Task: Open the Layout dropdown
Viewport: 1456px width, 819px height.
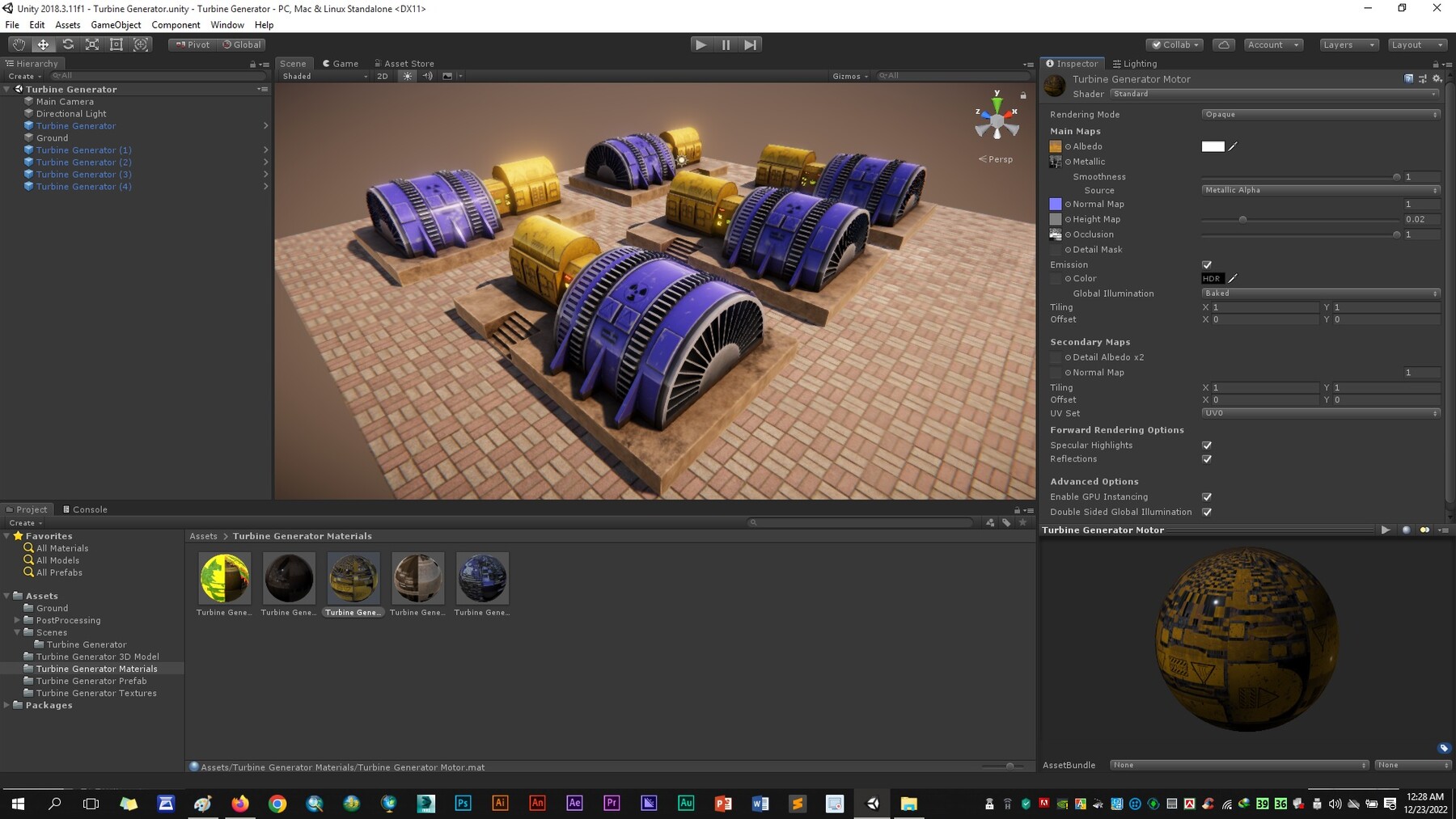Action: tap(1417, 44)
